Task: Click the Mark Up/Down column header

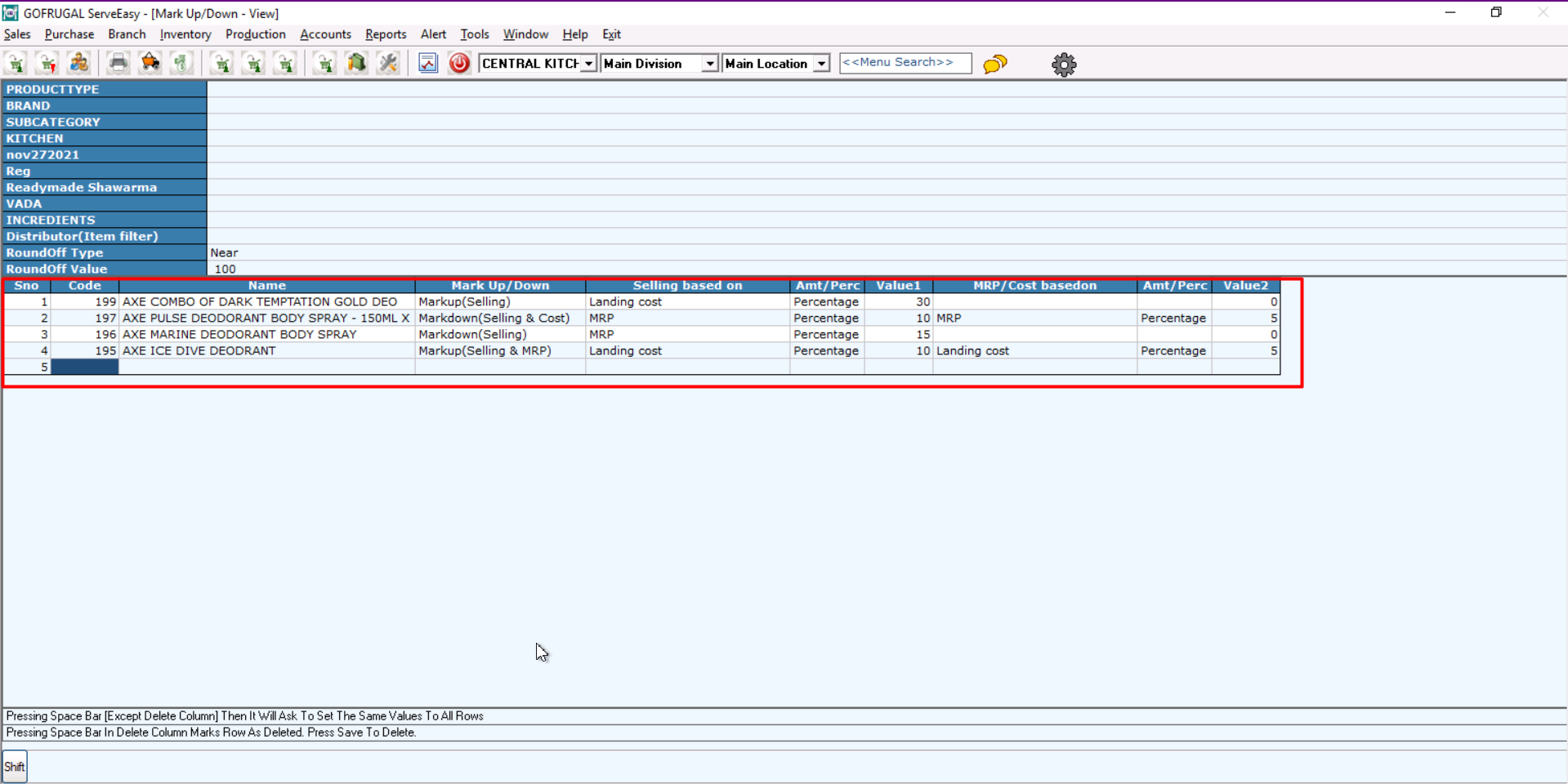Action: point(500,286)
